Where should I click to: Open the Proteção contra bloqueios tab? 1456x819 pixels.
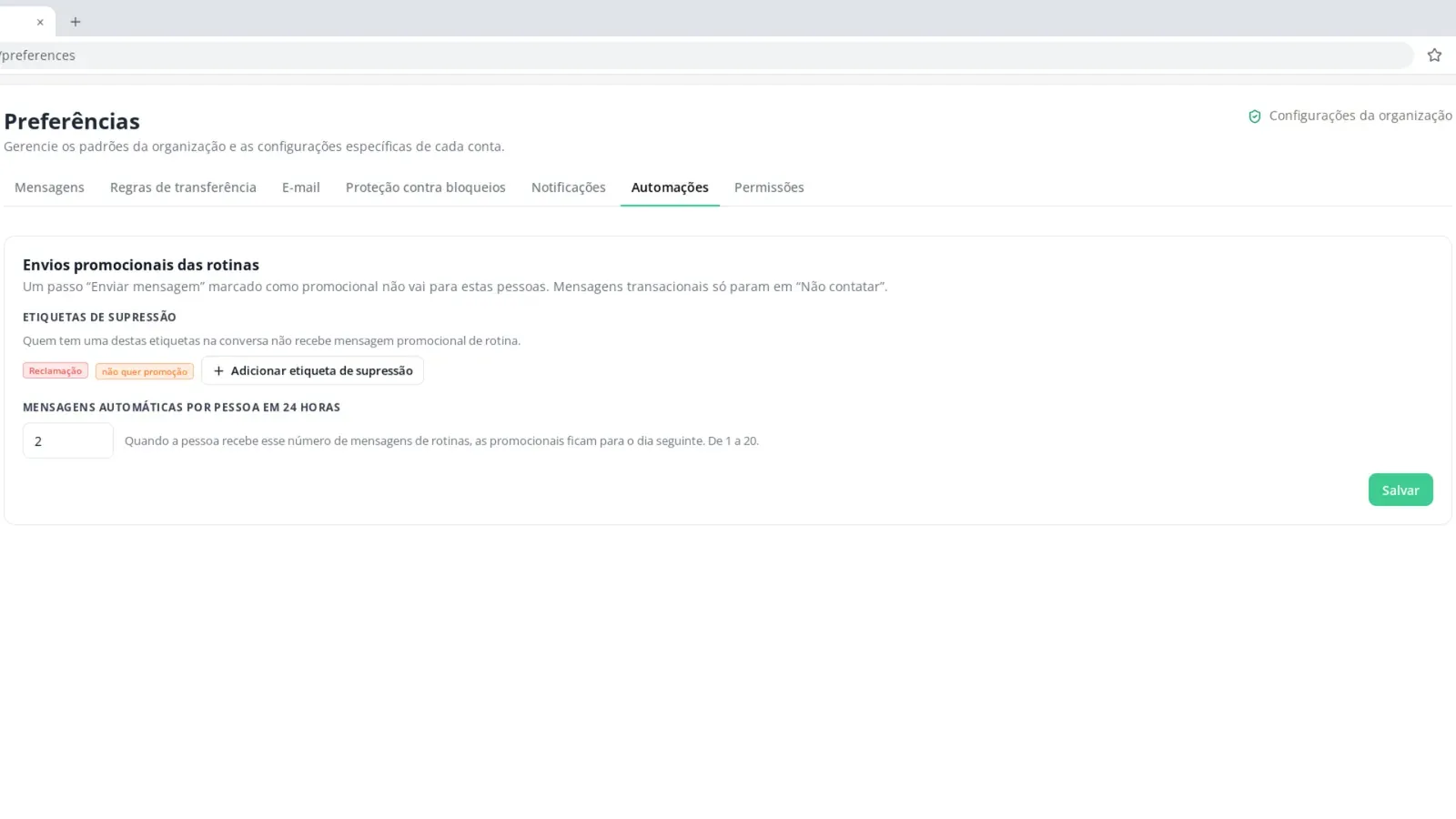click(x=426, y=187)
